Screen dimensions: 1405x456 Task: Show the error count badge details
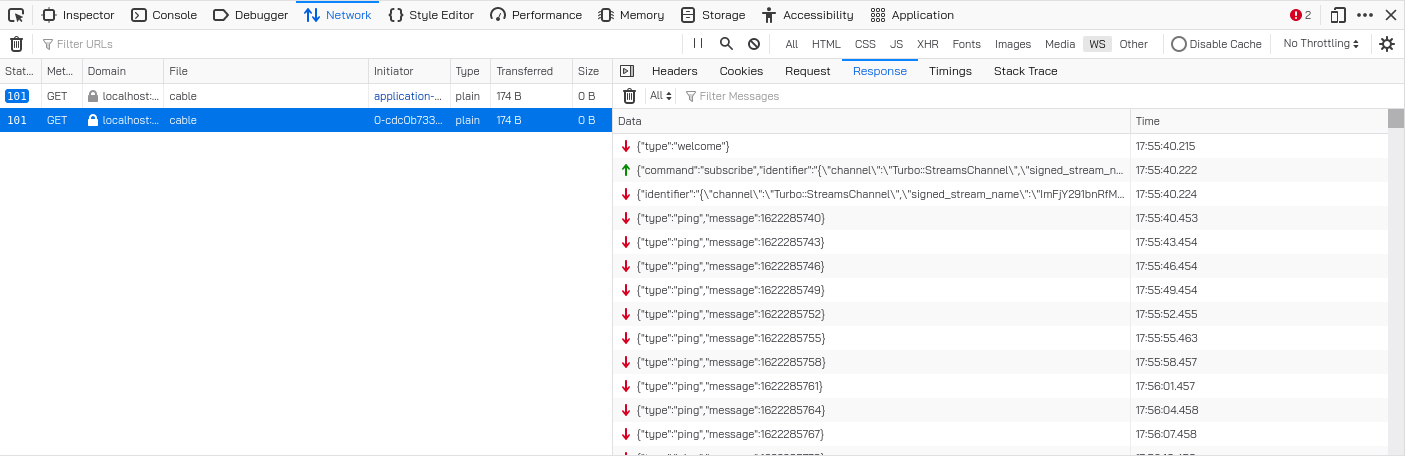(x=1300, y=15)
